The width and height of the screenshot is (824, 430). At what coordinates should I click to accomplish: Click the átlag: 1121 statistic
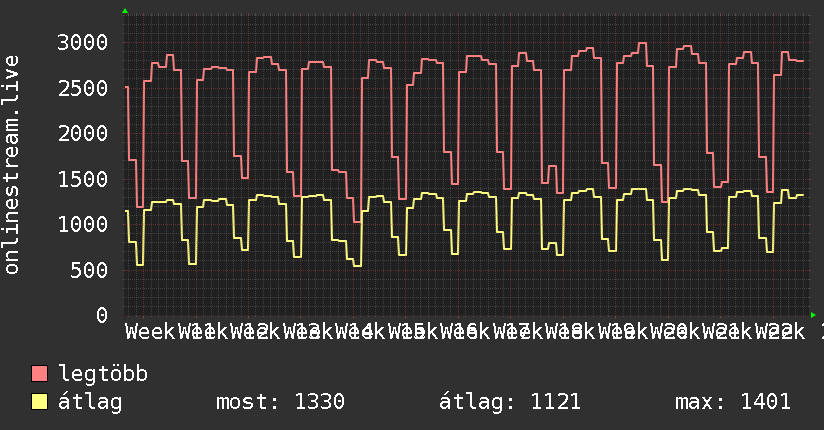pyautogui.click(x=510, y=402)
